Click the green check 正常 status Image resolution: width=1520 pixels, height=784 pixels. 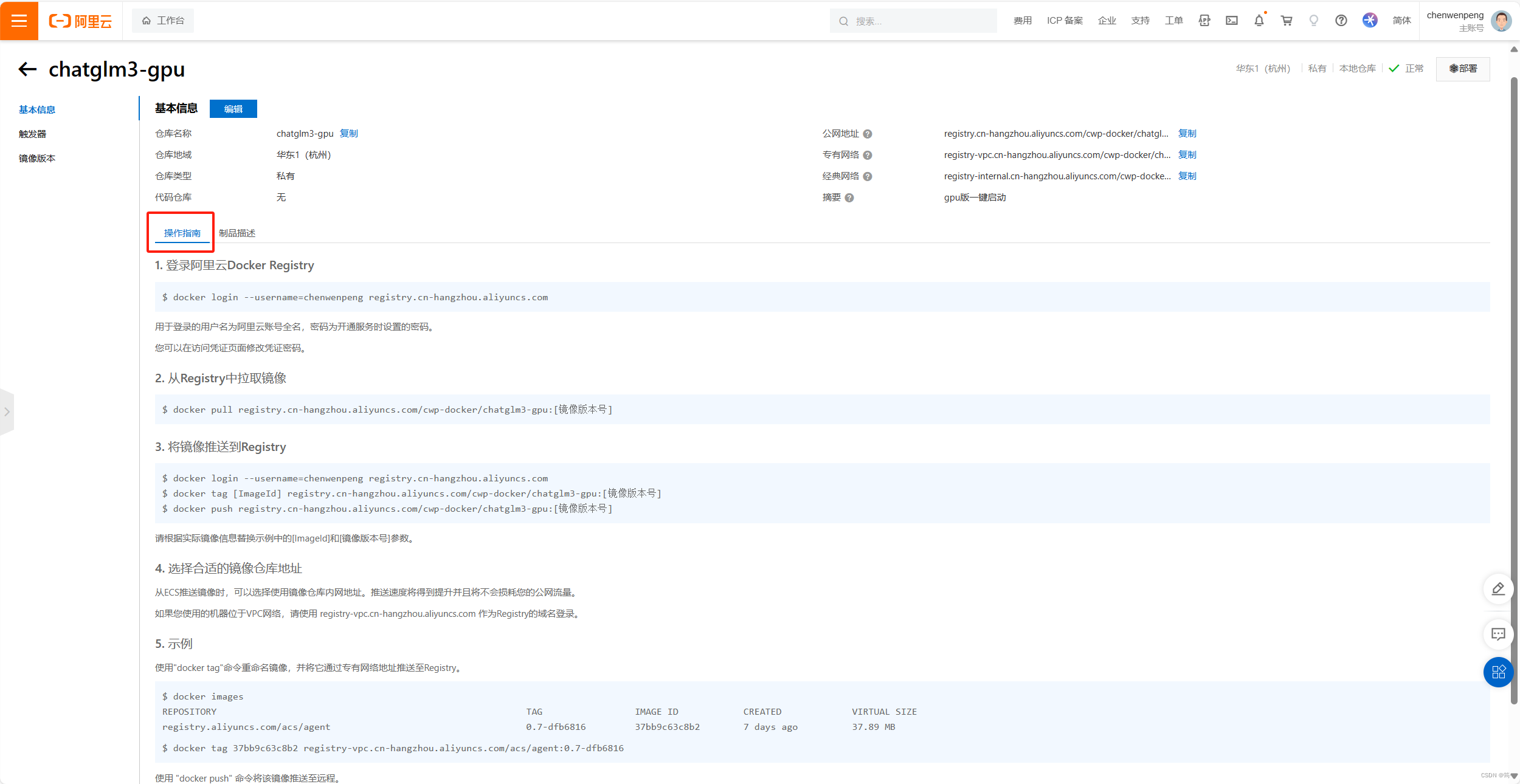(1406, 69)
